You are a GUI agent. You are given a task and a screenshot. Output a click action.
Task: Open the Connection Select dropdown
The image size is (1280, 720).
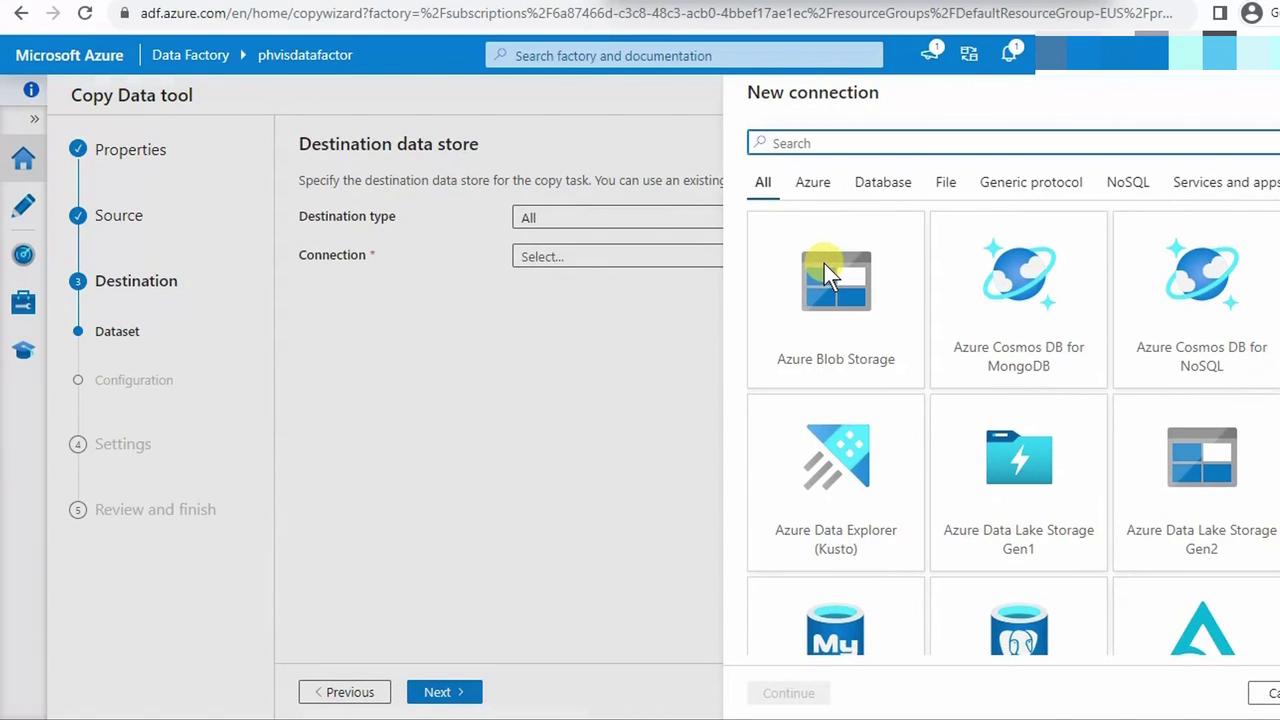pos(617,256)
